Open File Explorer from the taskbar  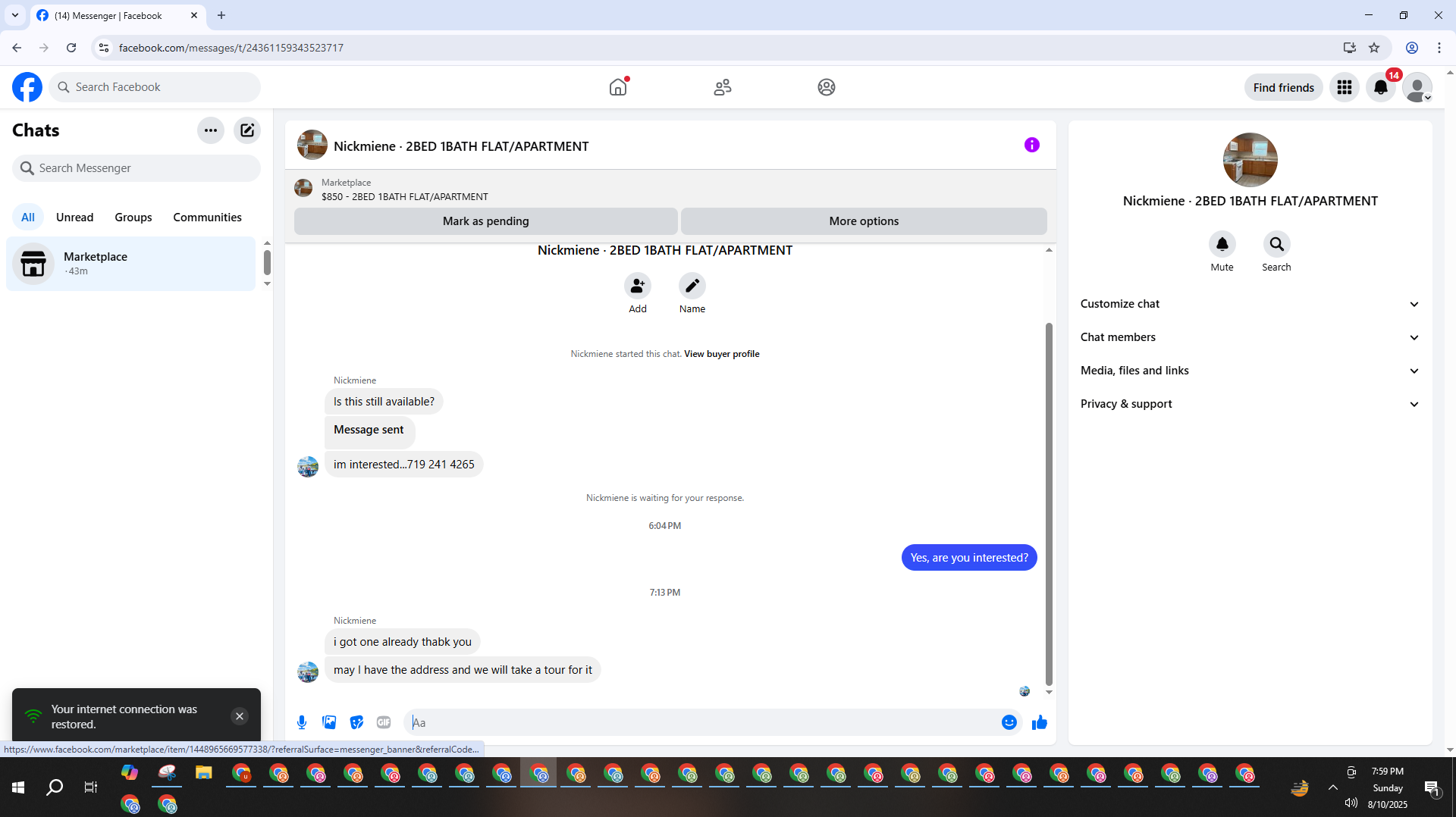pos(203,773)
